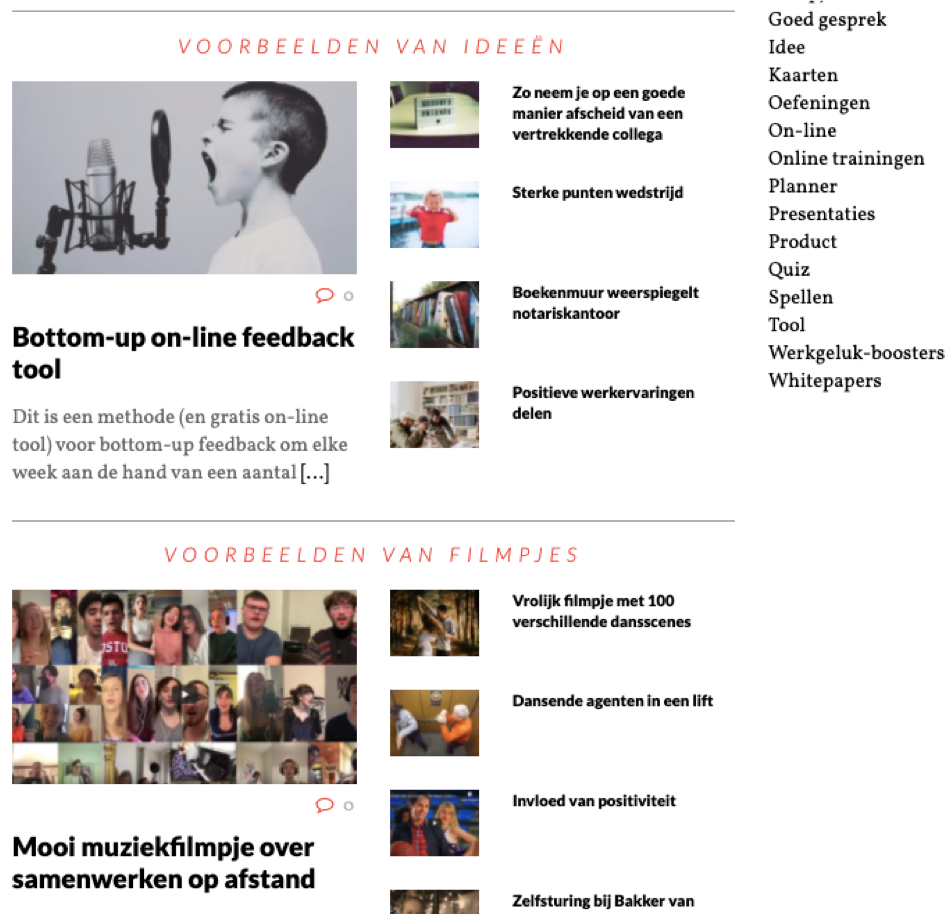Screen dimensions: 952x914
Task: Click the '[...]' read more link
Action: click(315, 472)
